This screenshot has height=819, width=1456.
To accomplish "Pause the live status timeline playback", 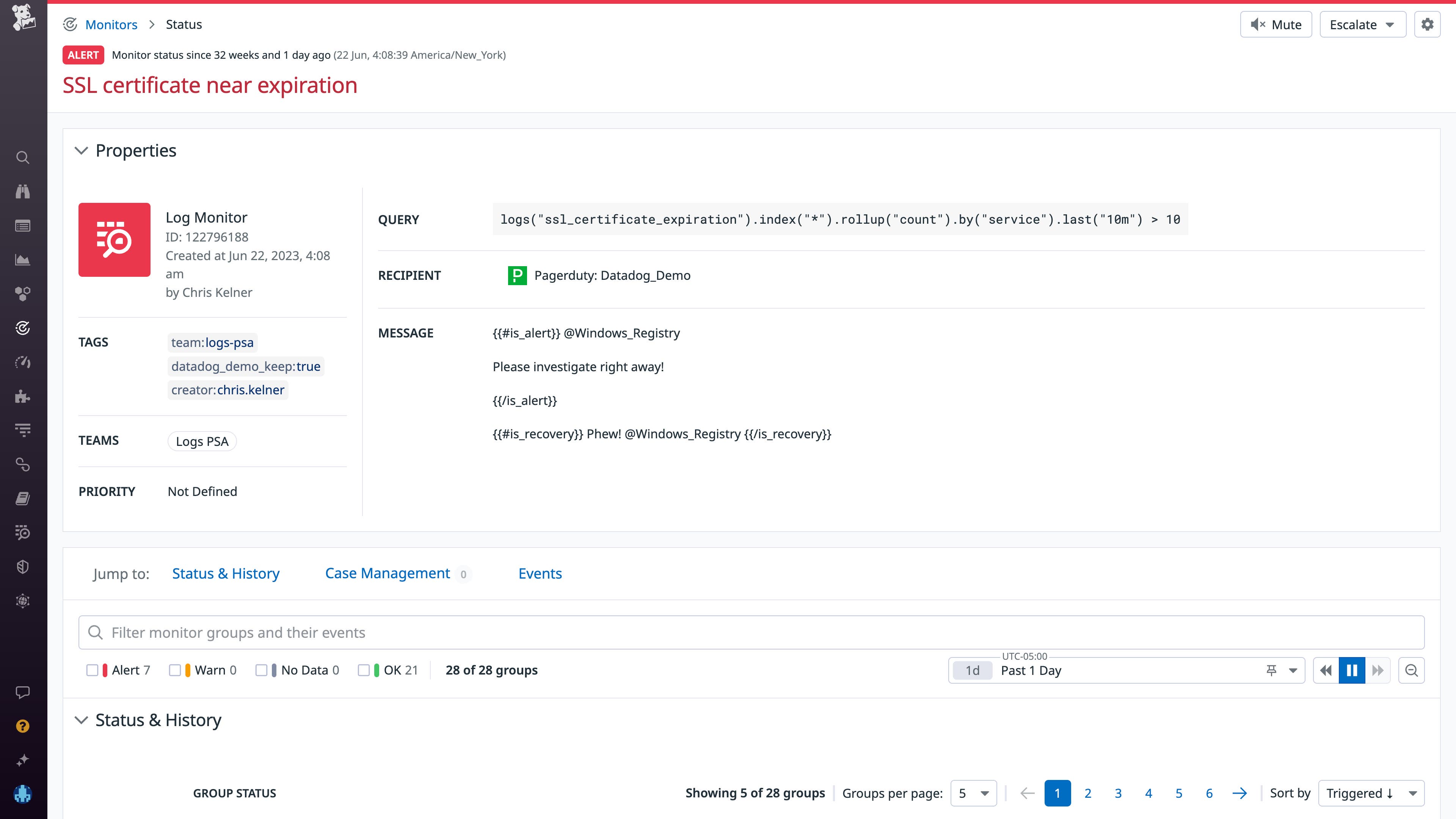I will 1351,670.
